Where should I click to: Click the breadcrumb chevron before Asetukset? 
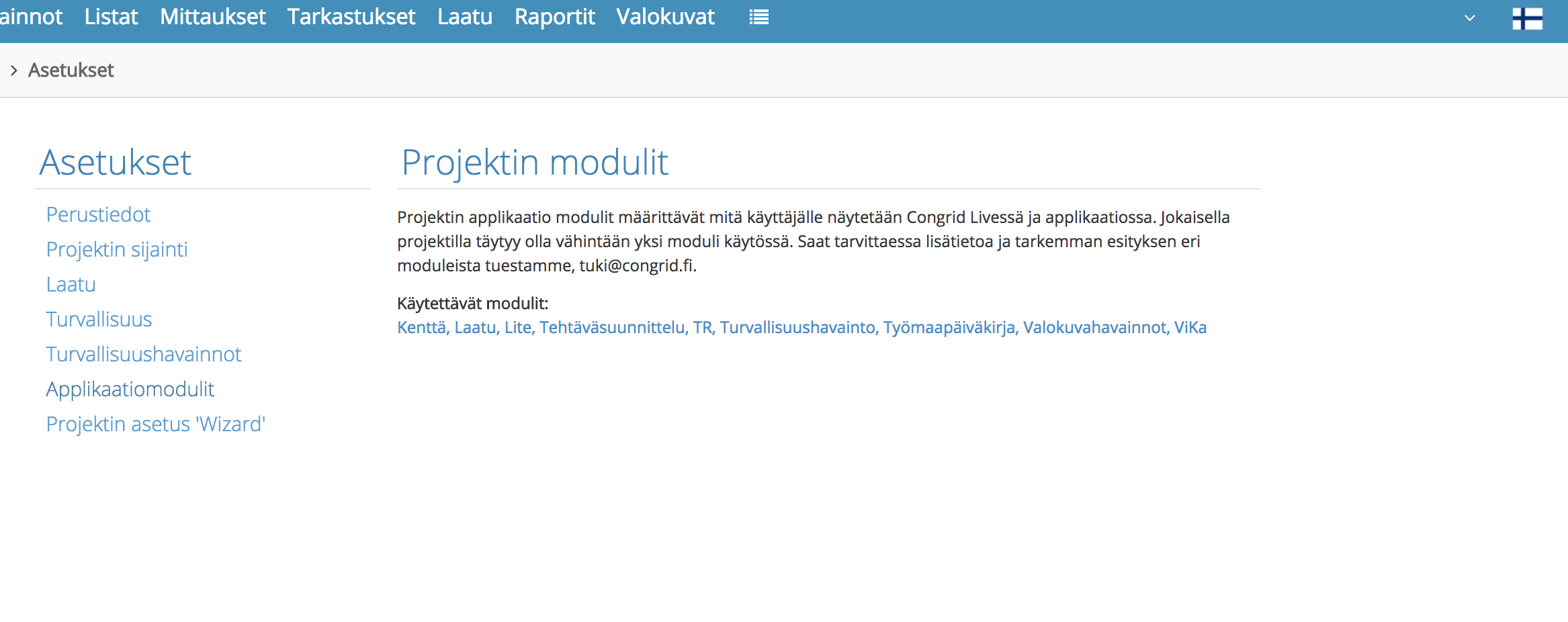[x=13, y=70]
